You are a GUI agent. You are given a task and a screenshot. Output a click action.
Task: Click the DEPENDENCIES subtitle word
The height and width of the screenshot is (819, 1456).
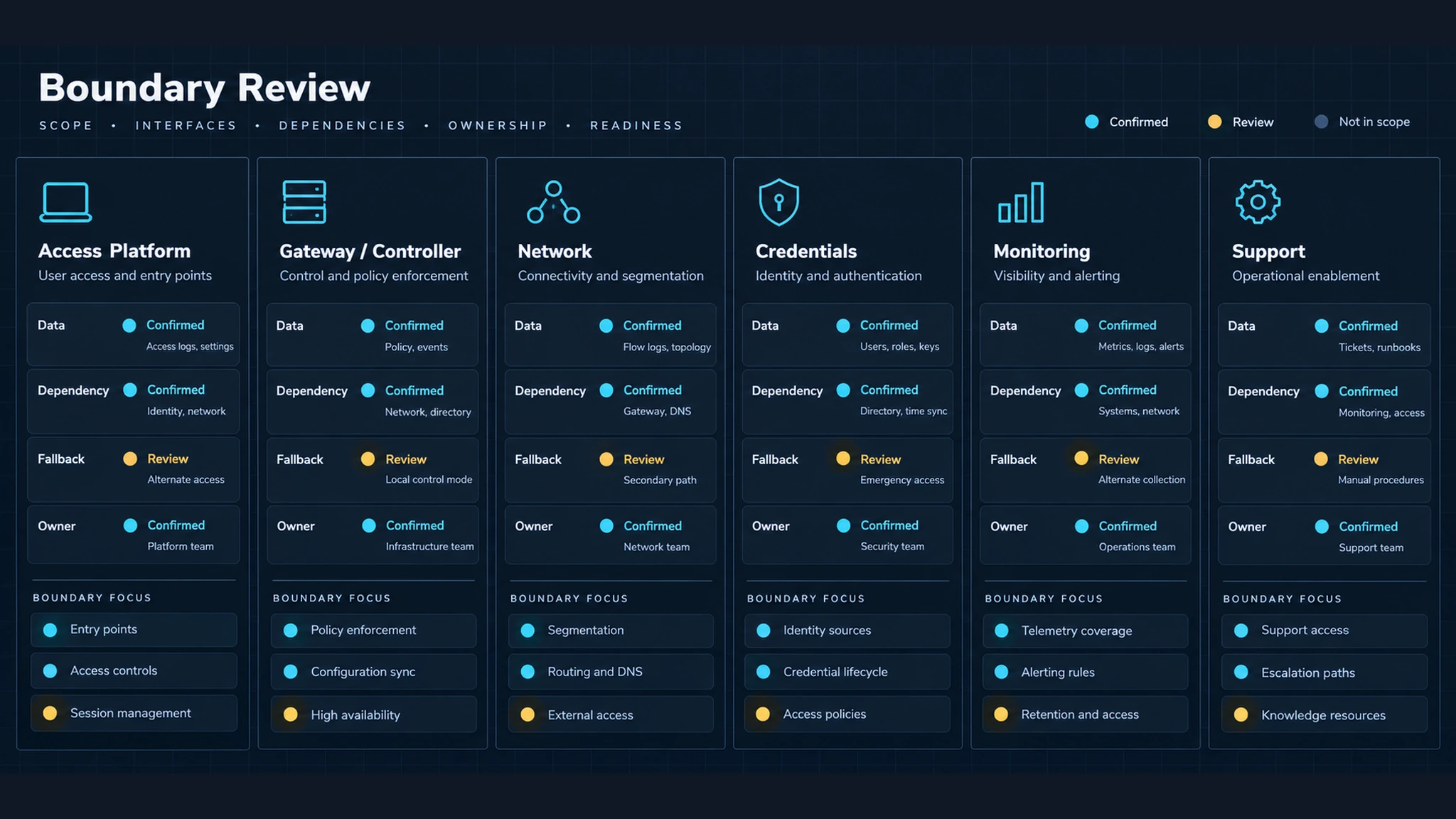pos(342,126)
